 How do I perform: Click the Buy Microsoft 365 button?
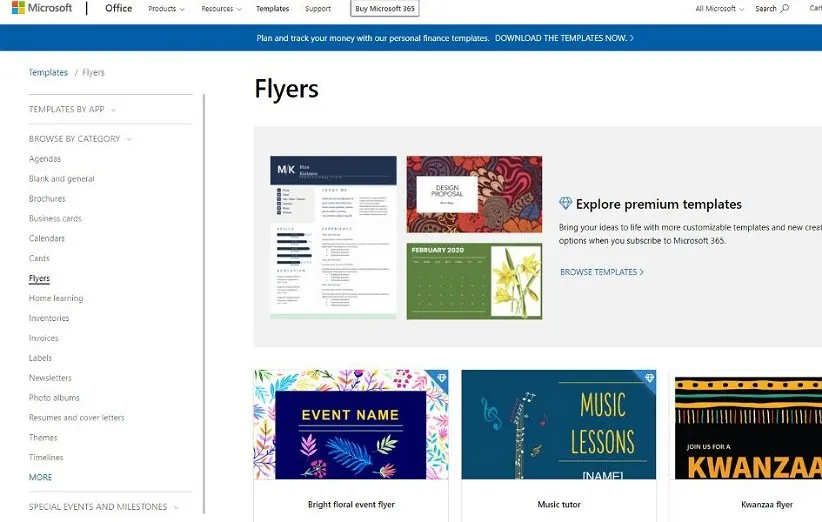(385, 9)
